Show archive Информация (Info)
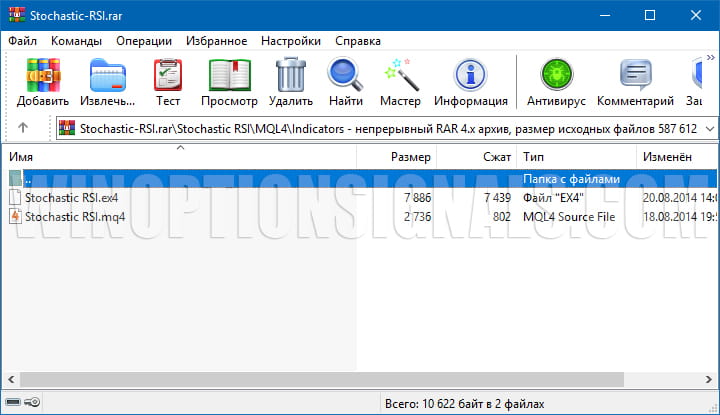This screenshot has width=720, height=415. 471,82
